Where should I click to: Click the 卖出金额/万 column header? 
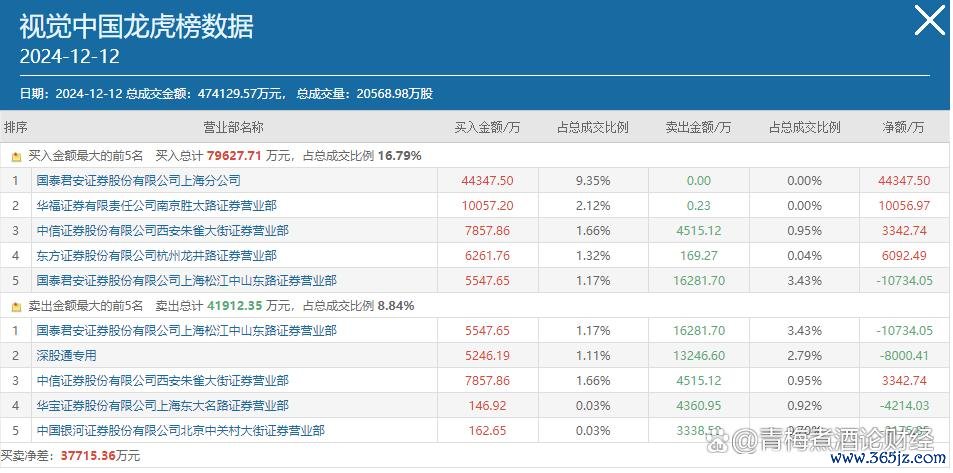(698, 128)
